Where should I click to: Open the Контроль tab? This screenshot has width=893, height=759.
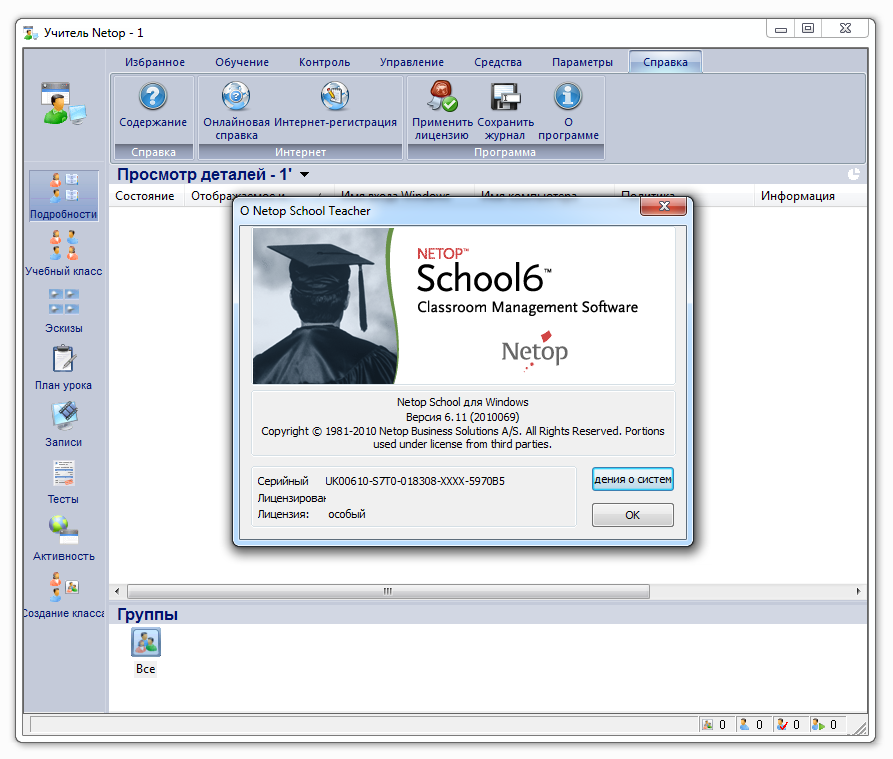tap(325, 62)
